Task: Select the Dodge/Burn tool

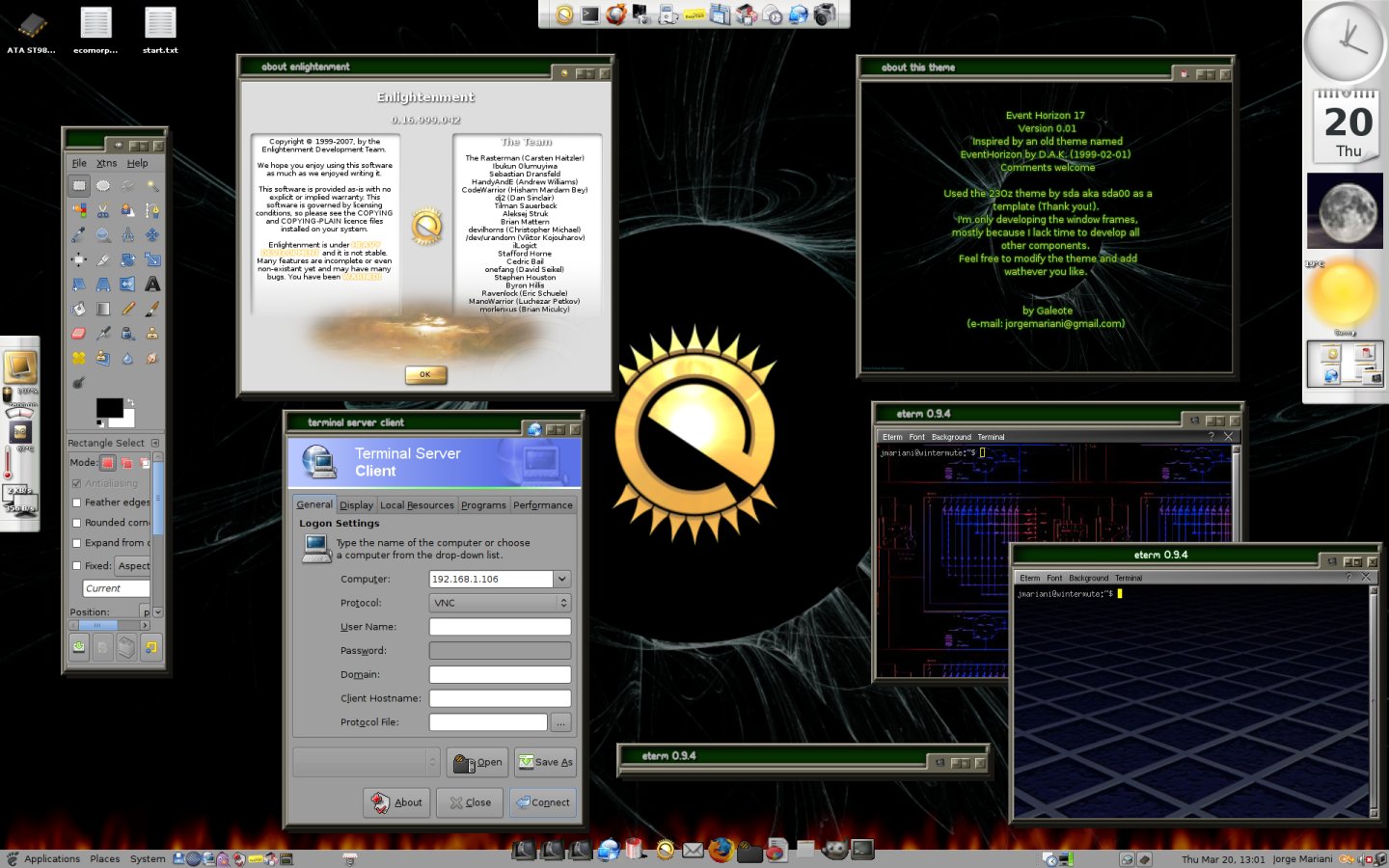Action: 79,383
